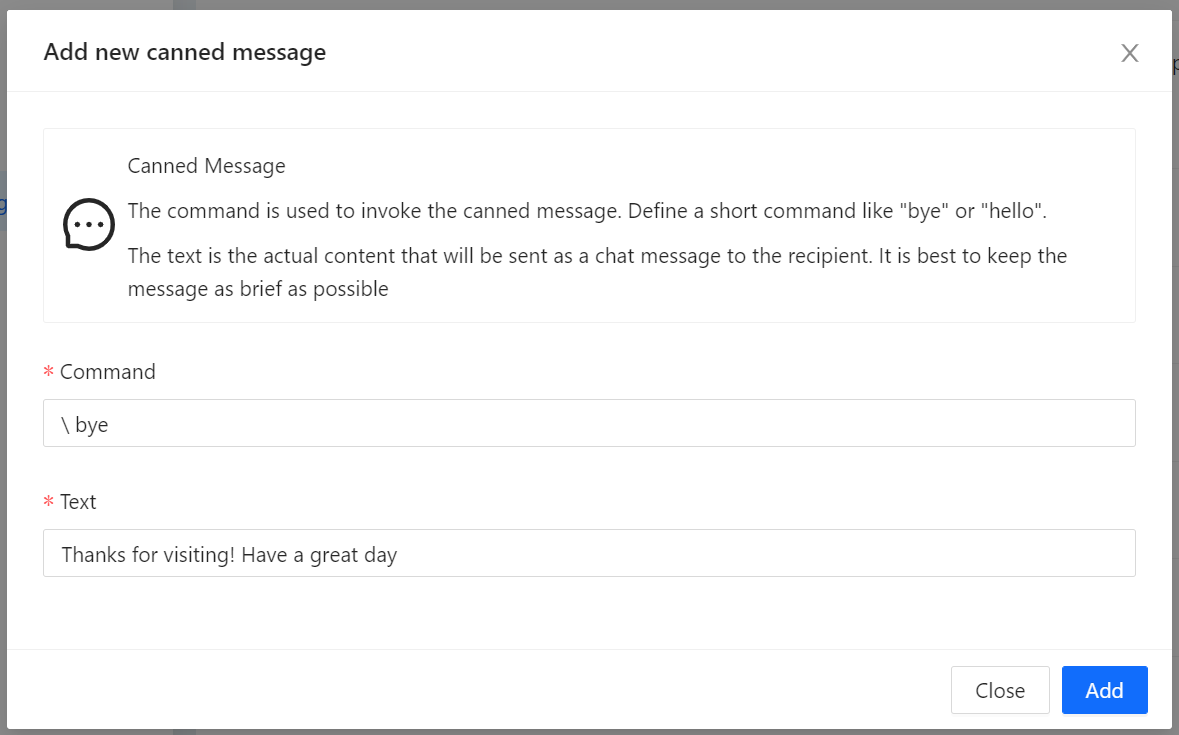Select the backslash character in the Command field
The image size is (1179, 735).
click(x=64, y=423)
